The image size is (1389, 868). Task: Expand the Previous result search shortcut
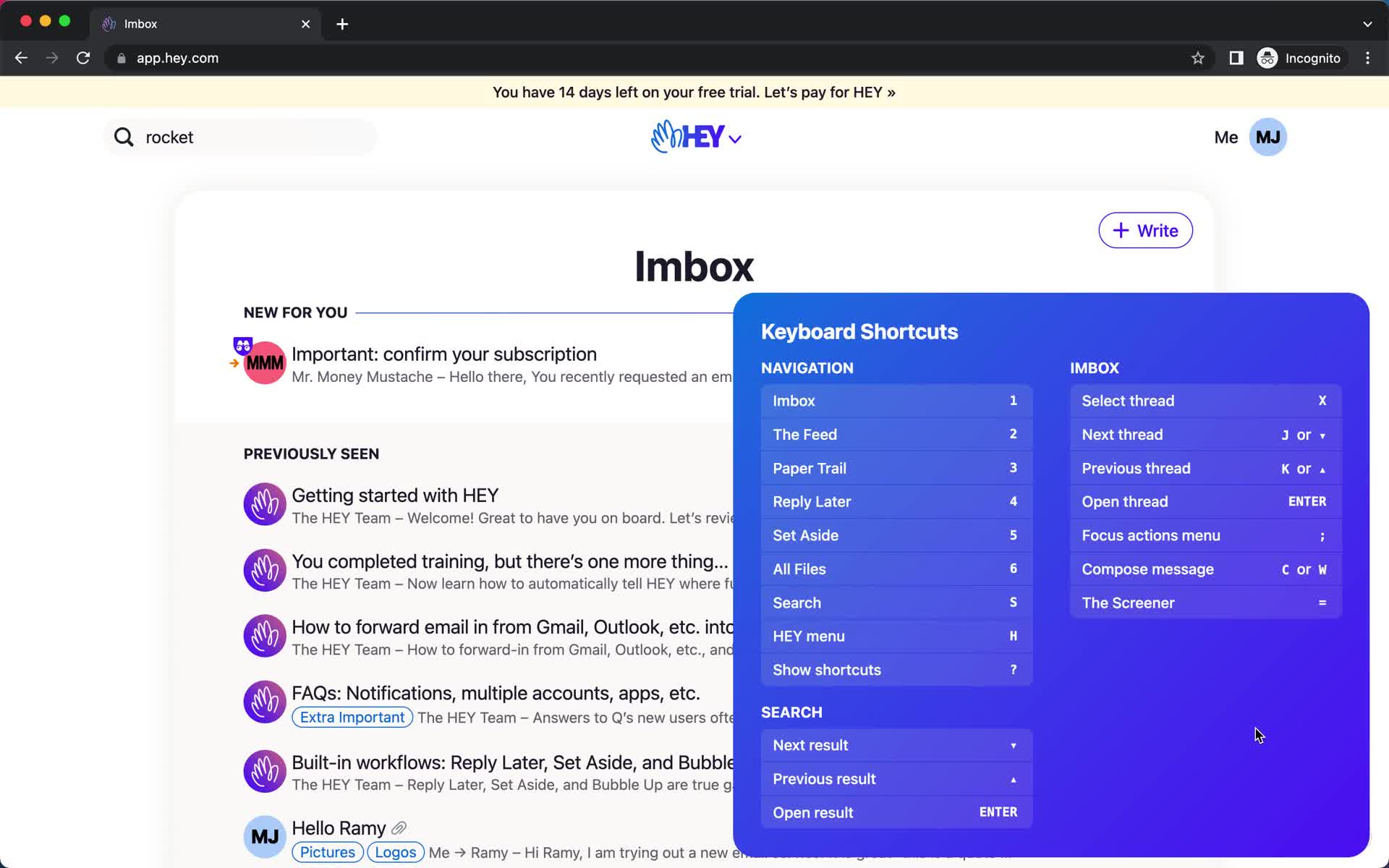(x=895, y=778)
